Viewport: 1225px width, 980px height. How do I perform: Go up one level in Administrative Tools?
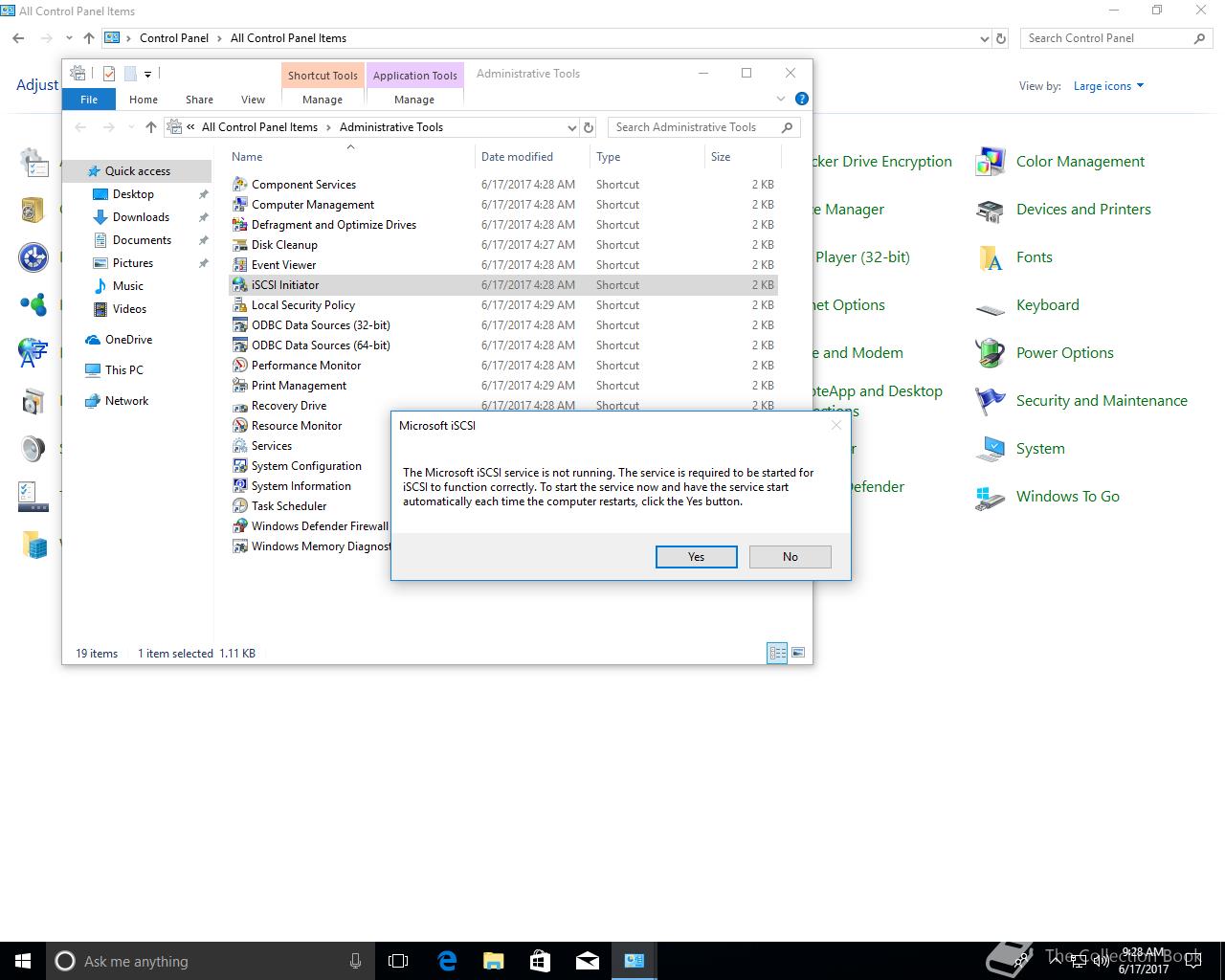(150, 127)
